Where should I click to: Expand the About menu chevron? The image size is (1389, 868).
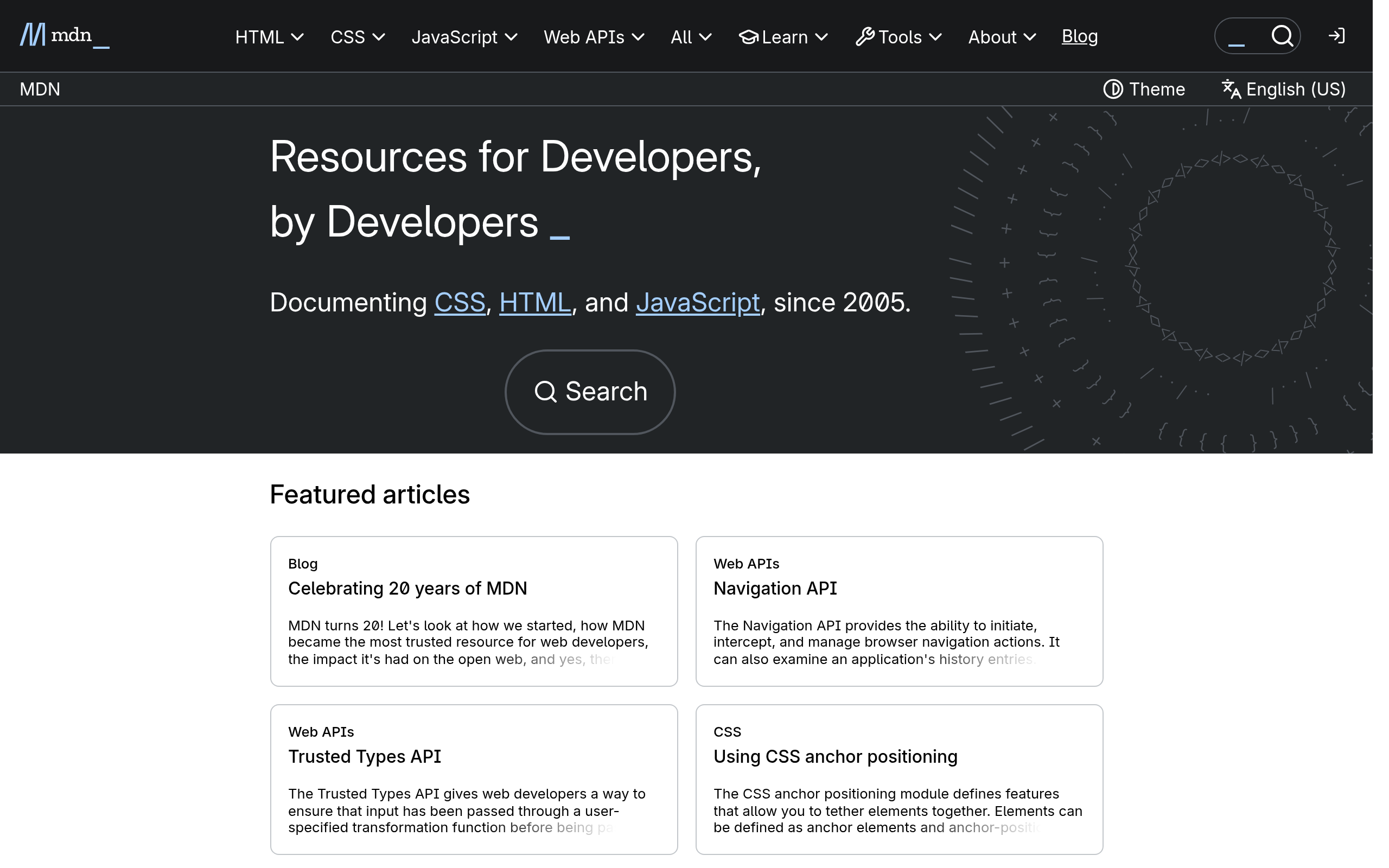[x=1030, y=37]
